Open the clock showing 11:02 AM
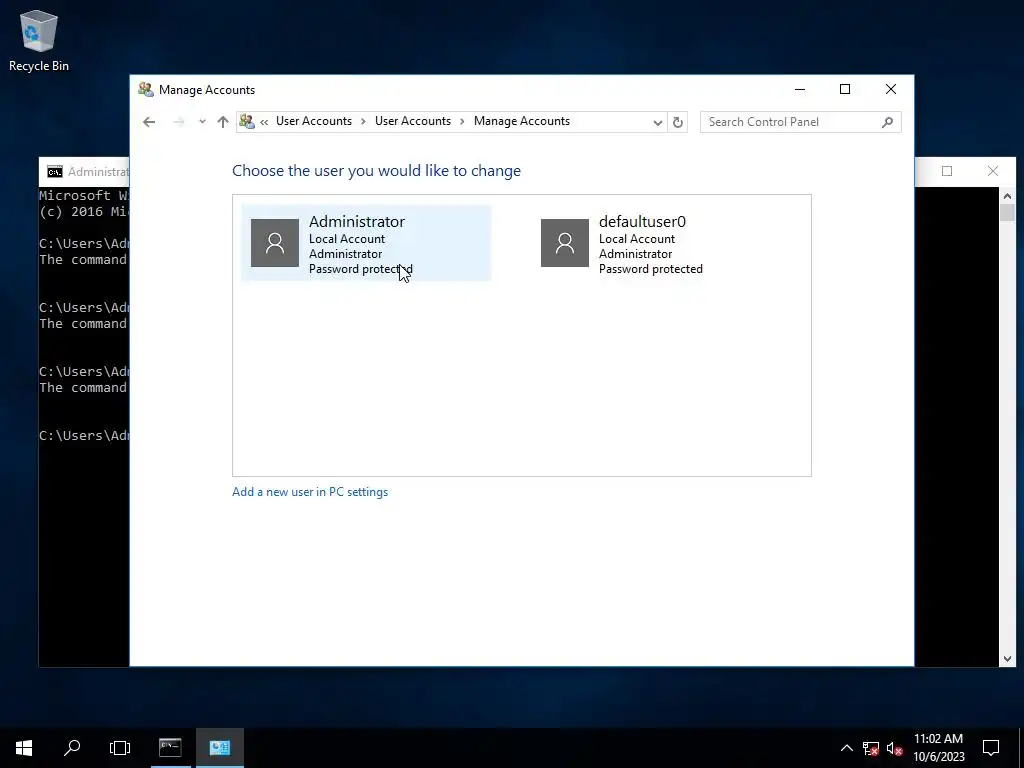The height and width of the screenshot is (768, 1024). [938, 748]
